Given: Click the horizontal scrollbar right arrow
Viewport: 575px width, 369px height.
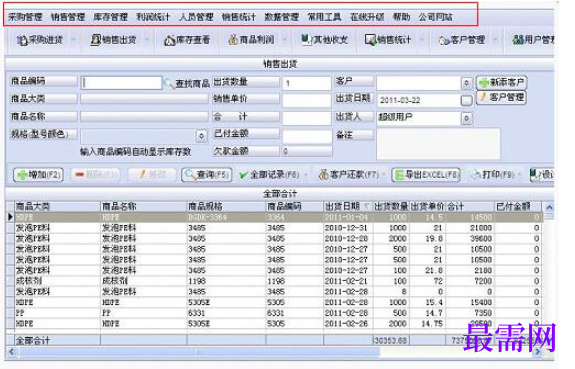Looking at the screenshot, I should click(x=538, y=352).
